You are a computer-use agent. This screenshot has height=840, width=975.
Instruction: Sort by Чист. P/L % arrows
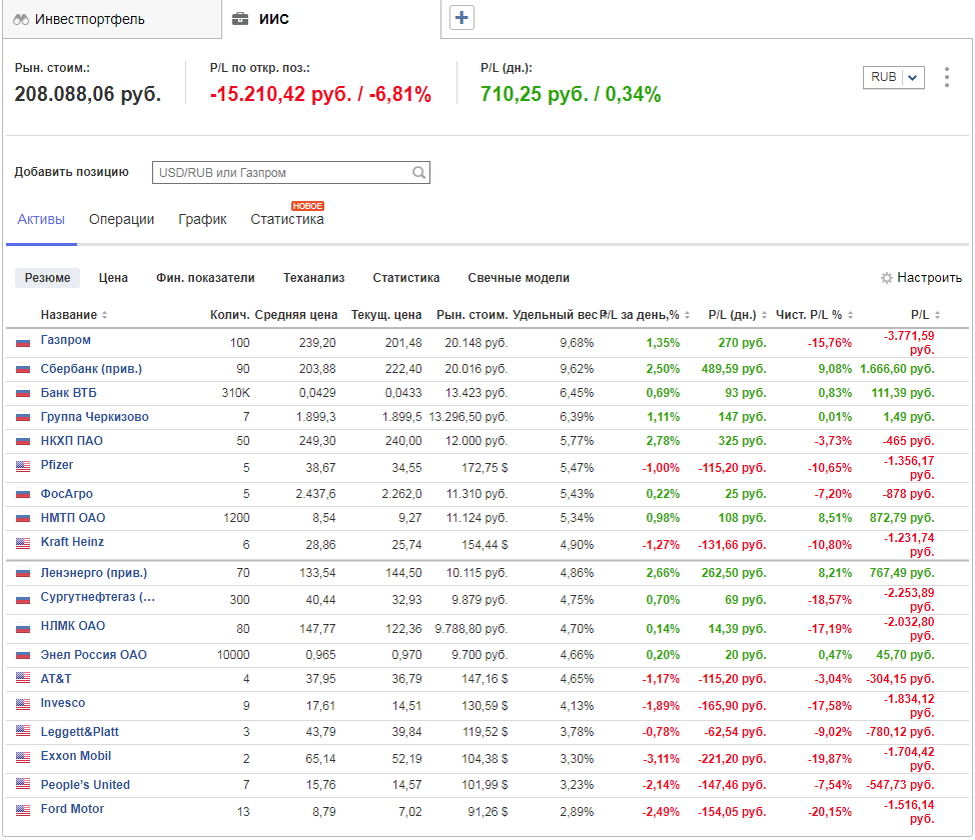(x=850, y=315)
